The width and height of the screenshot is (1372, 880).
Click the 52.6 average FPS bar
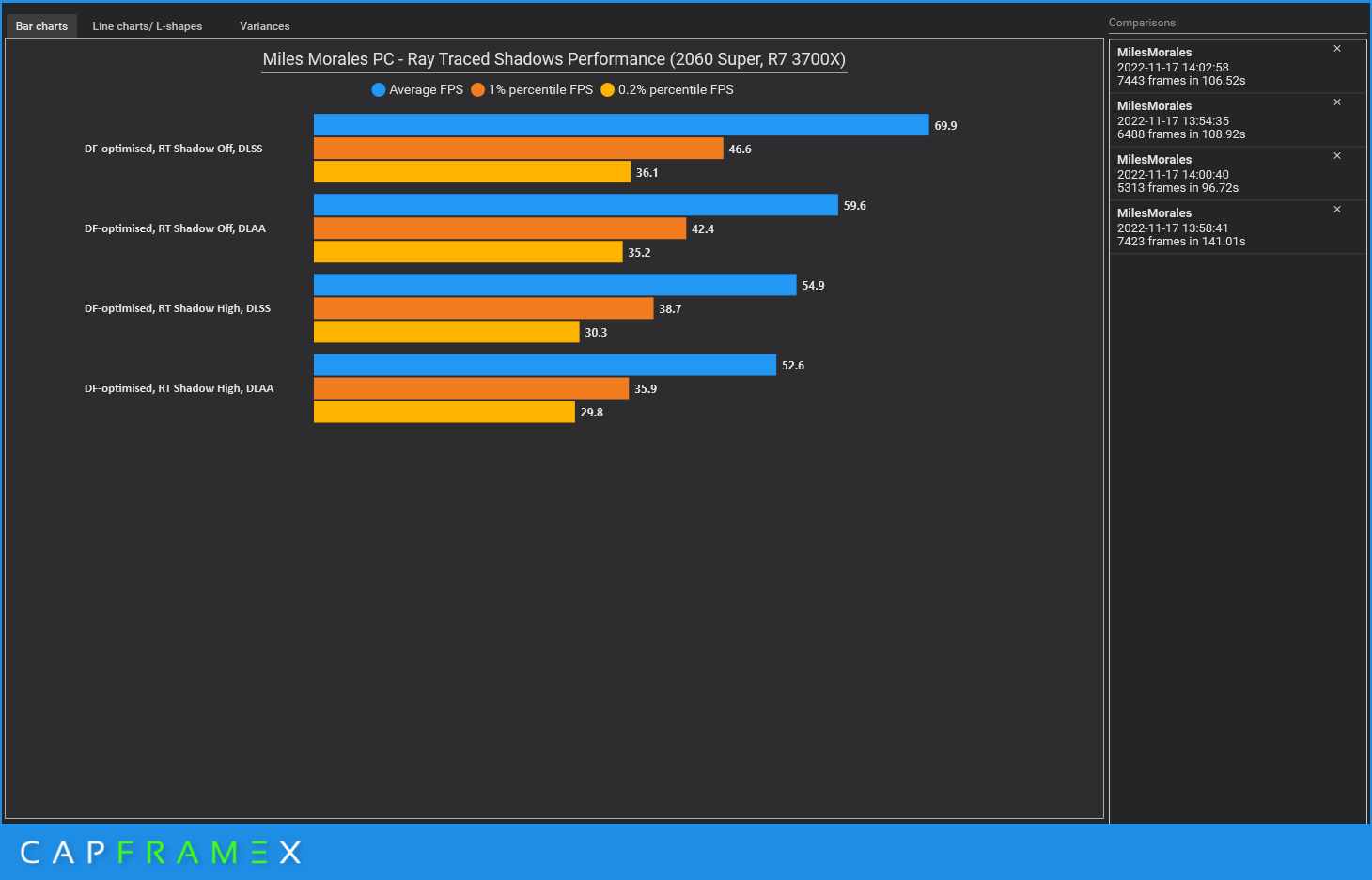[x=545, y=365]
